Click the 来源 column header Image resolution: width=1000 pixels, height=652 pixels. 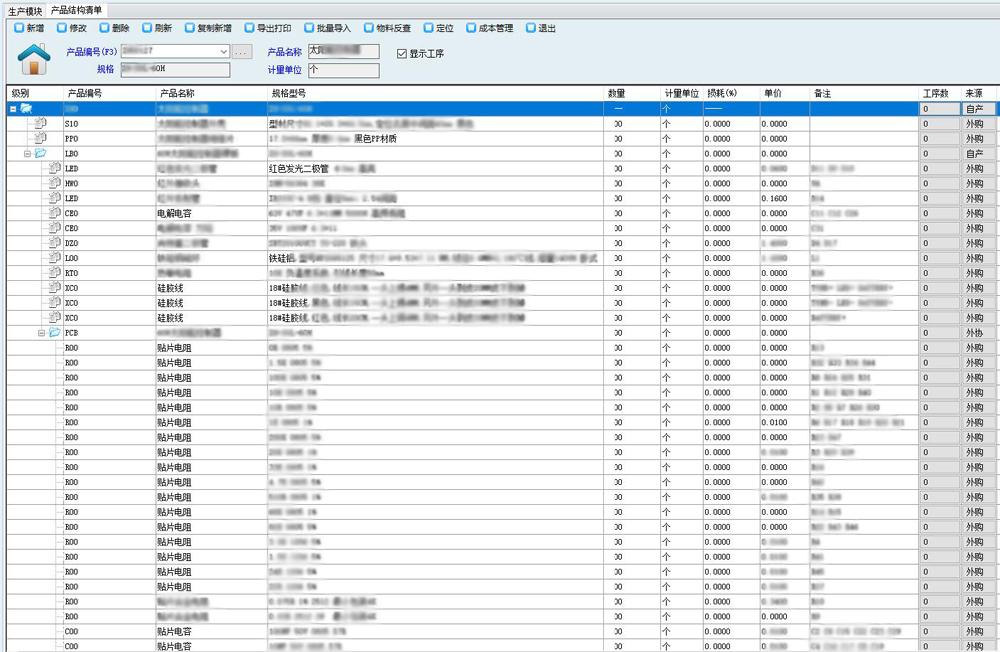pyautogui.click(x=974, y=93)
